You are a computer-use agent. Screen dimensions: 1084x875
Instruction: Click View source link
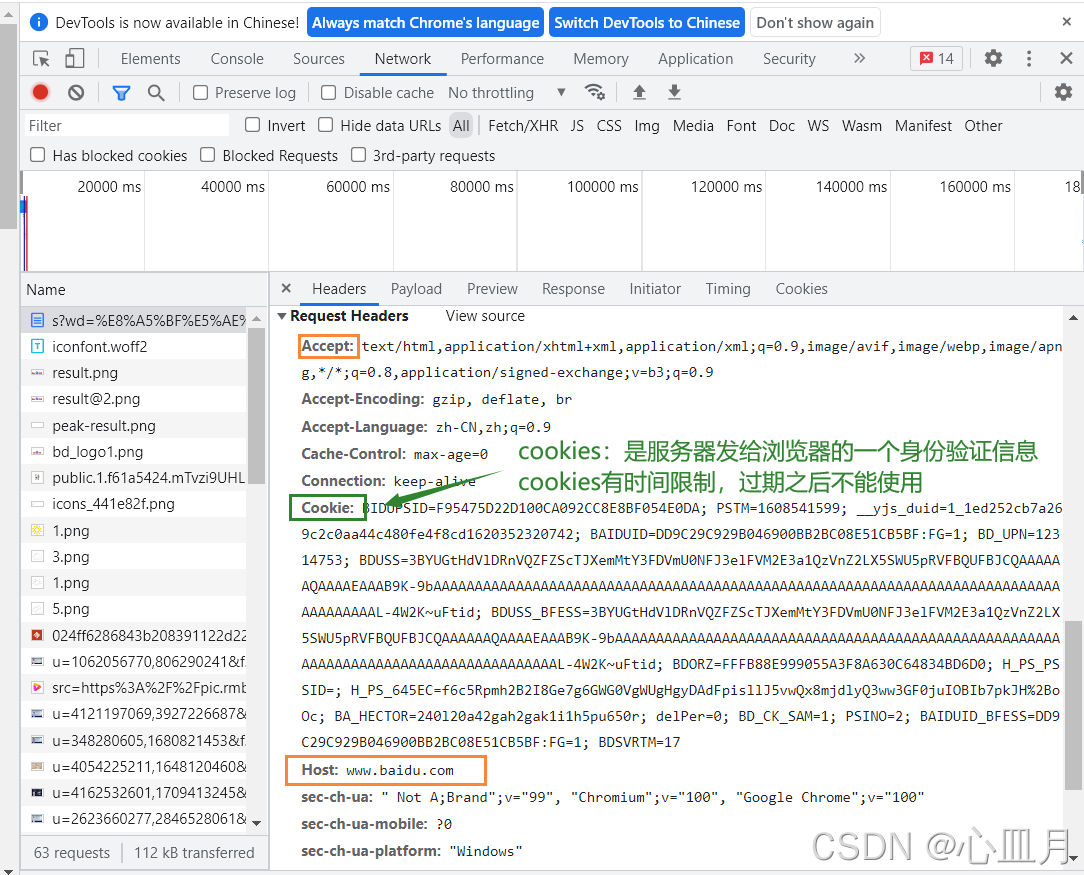click(485, 316)
